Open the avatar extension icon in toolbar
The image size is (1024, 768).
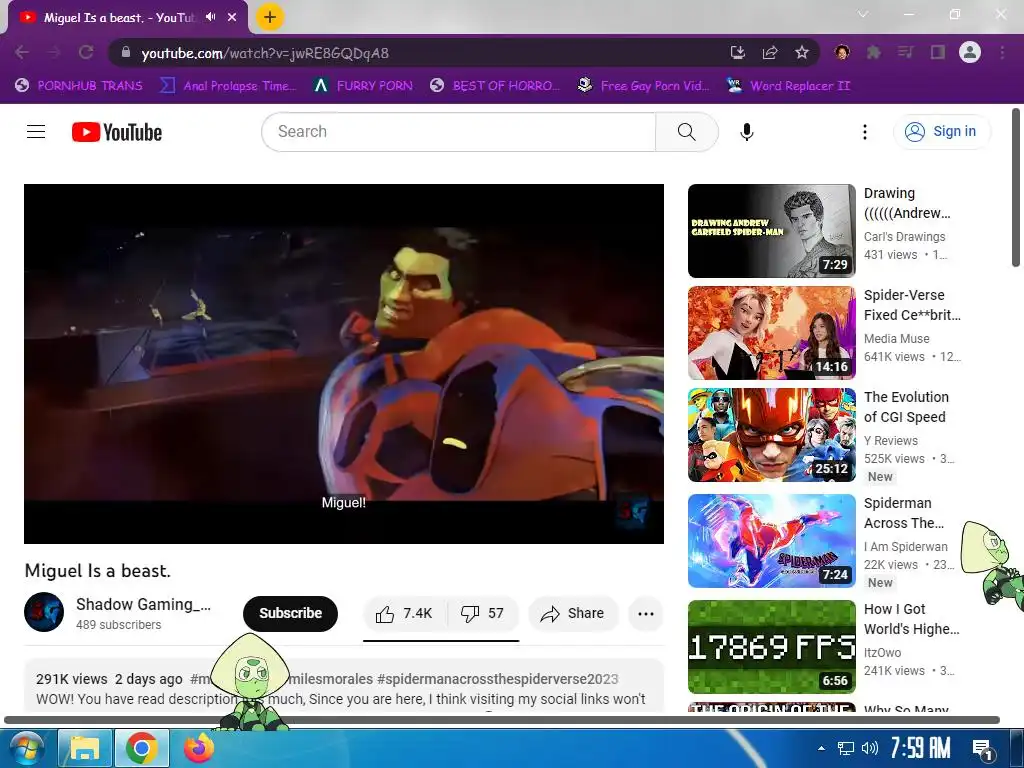[842, 52]
